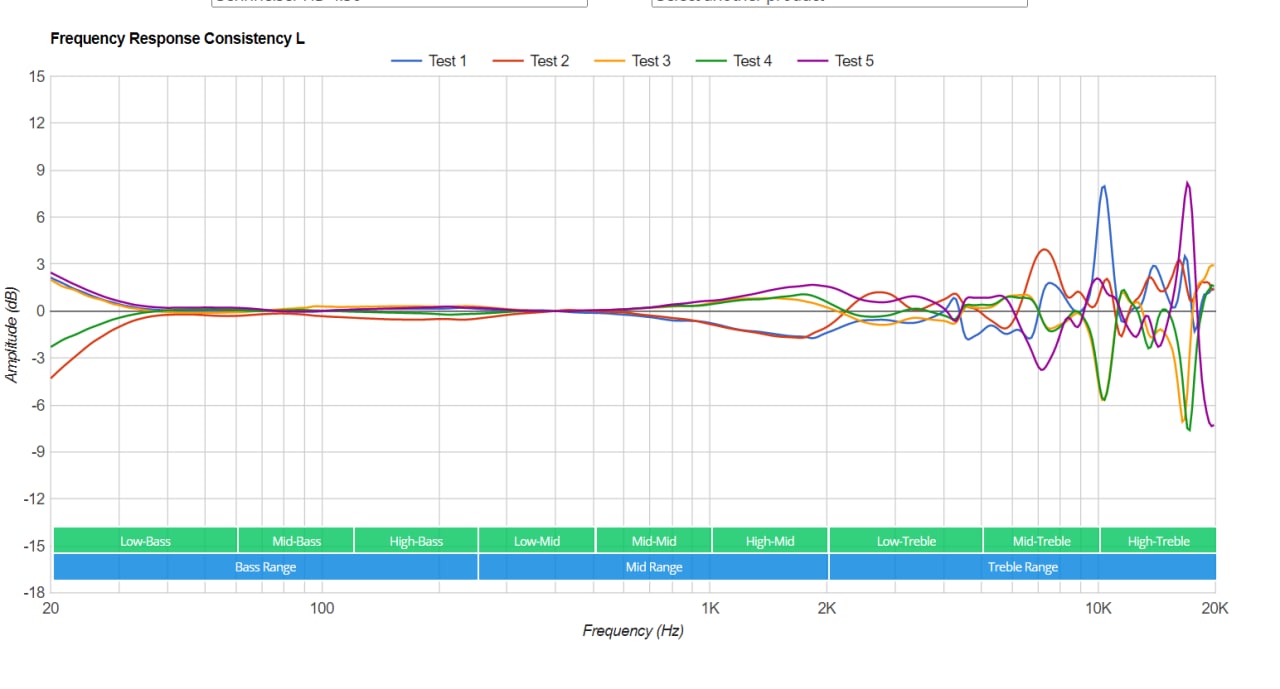
Task: Click the High-Treble band label
Action: 1158,540
